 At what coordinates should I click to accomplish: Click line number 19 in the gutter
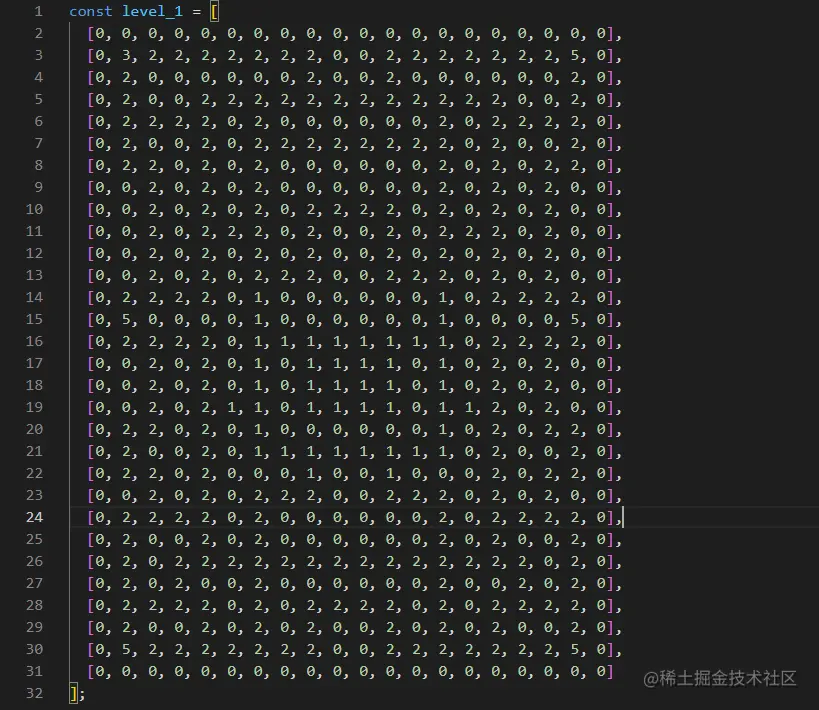pyautogui.click(x=34, y=407)
